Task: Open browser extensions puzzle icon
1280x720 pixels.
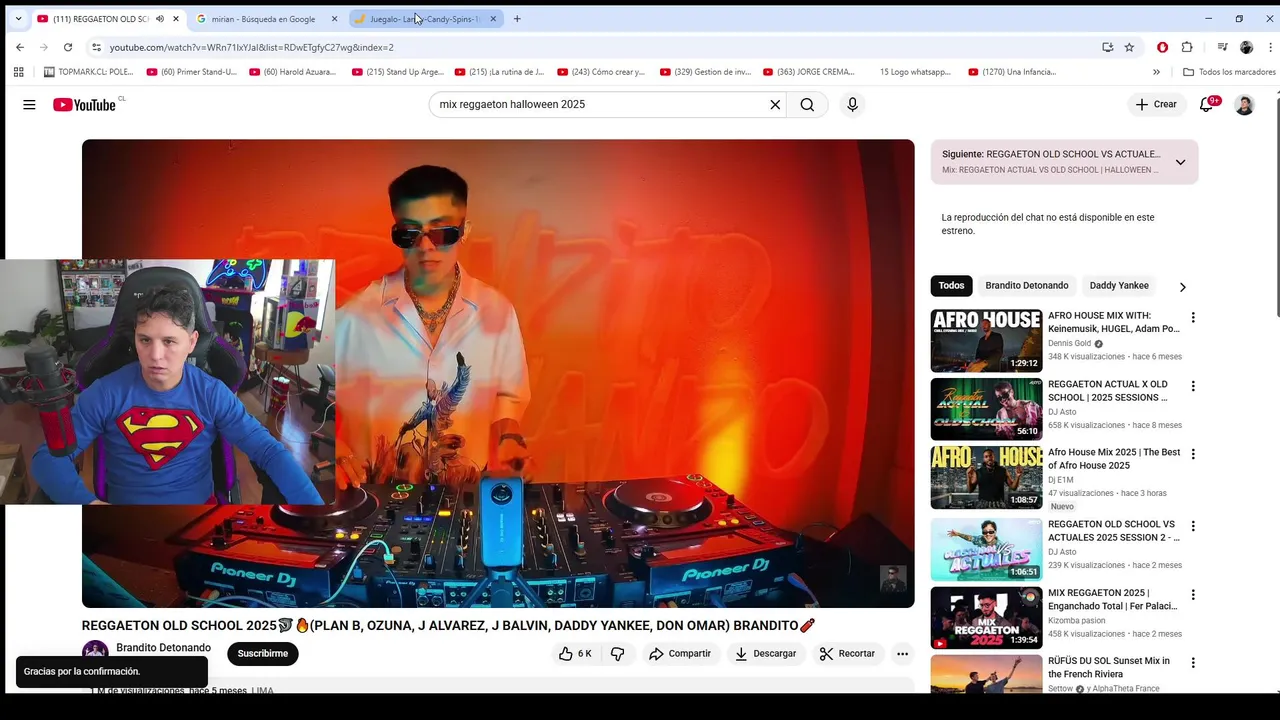Action: (1187, 47)
